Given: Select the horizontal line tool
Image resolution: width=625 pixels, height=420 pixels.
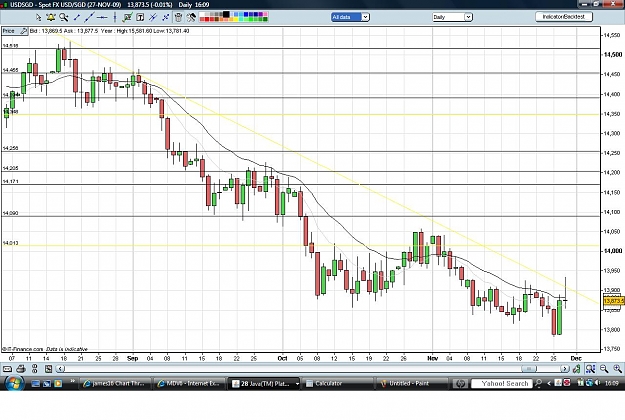Looking at the screenshot, I should point(102,17).
